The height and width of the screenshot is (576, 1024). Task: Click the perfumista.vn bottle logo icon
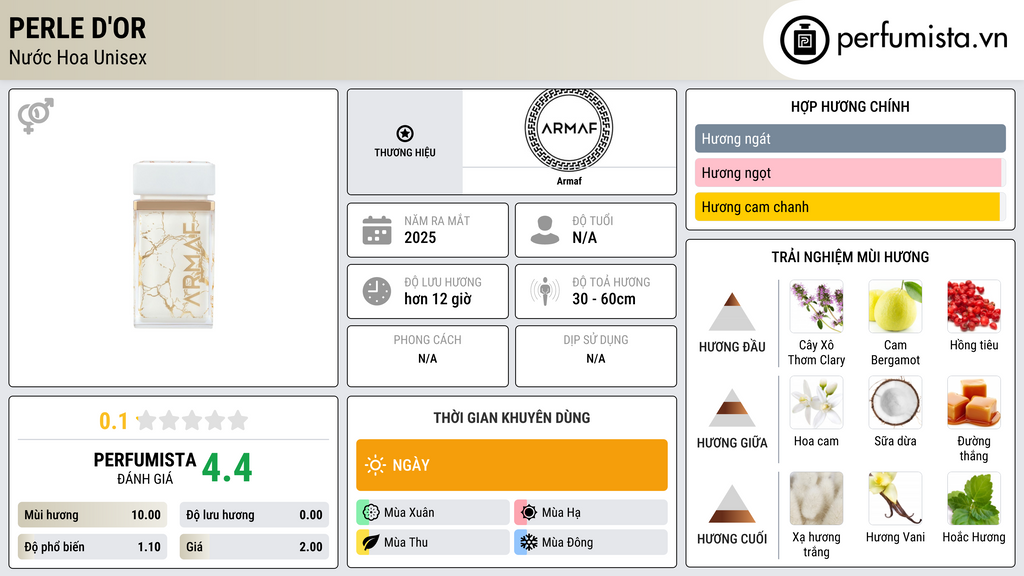pos(803,40)
